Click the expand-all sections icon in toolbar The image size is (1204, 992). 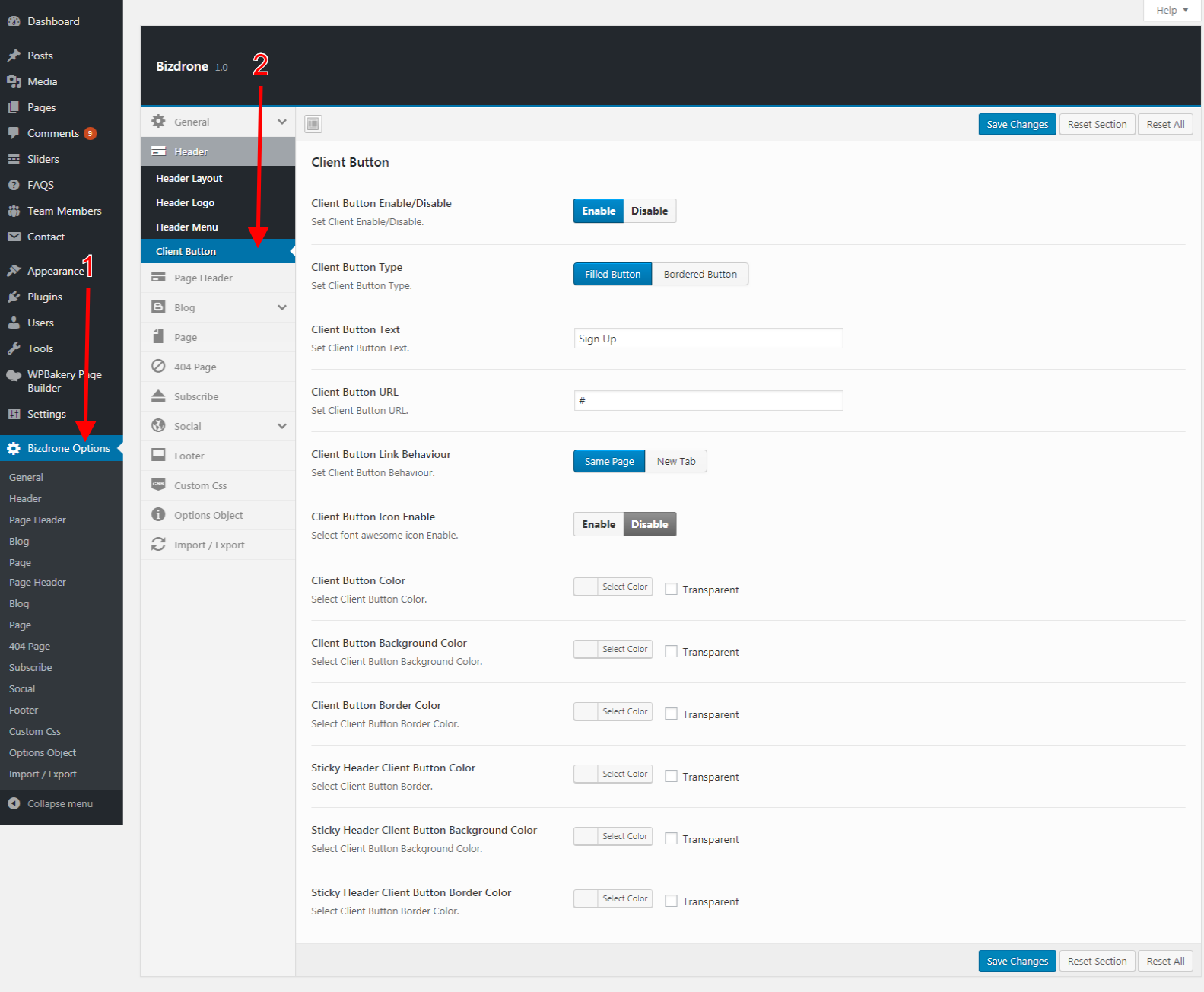pos(313,124)
